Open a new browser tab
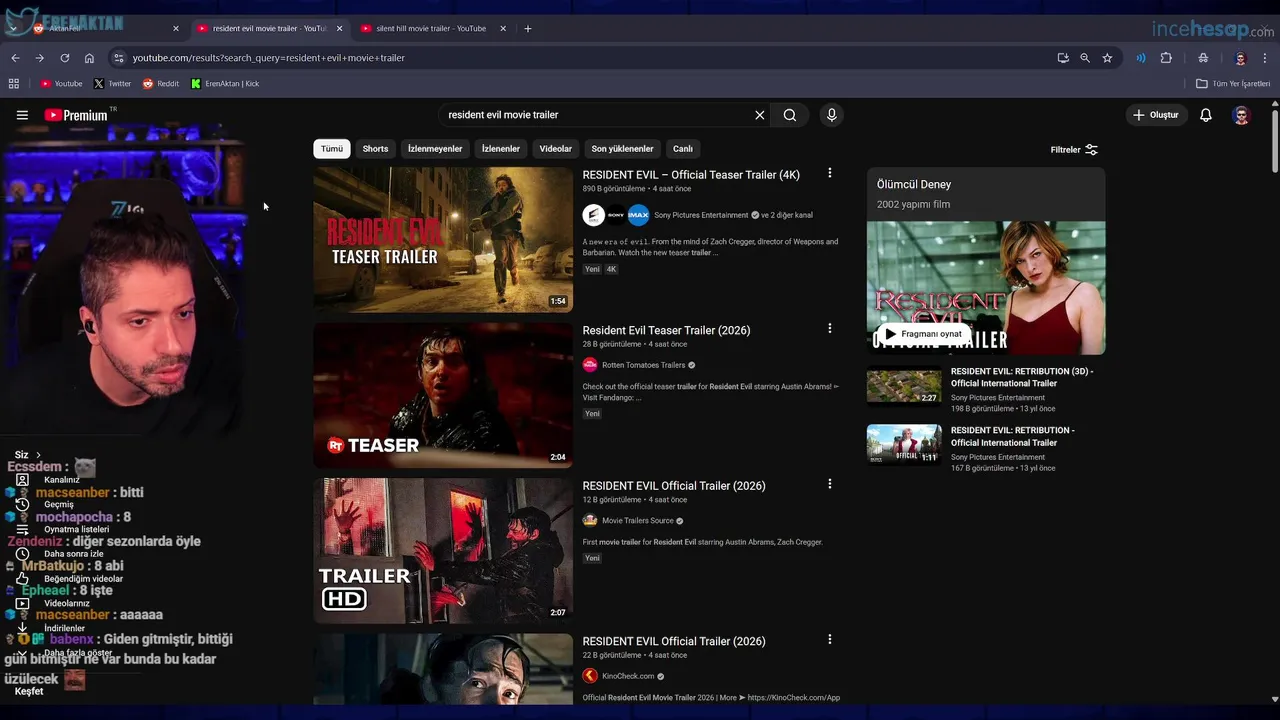 (528, 29)
